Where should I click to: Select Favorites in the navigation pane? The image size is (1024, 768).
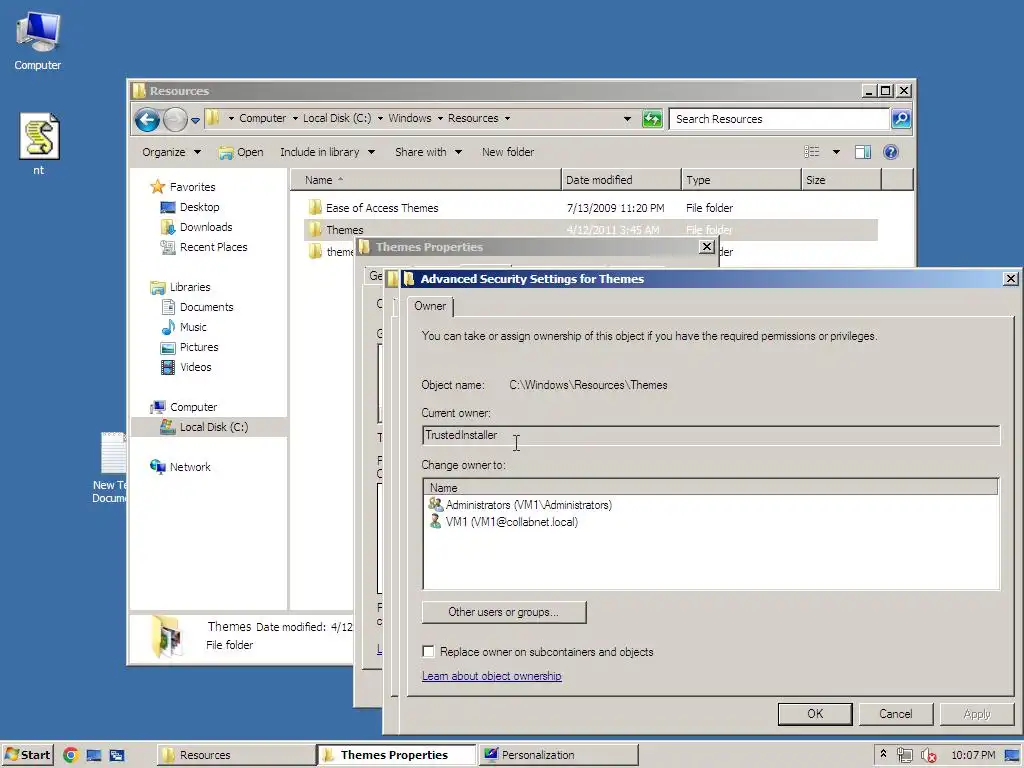click(x=192, y=187)
